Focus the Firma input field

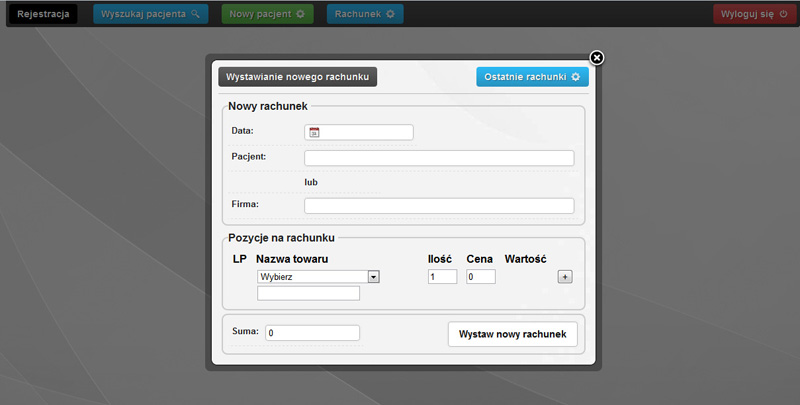click(439, 206)
